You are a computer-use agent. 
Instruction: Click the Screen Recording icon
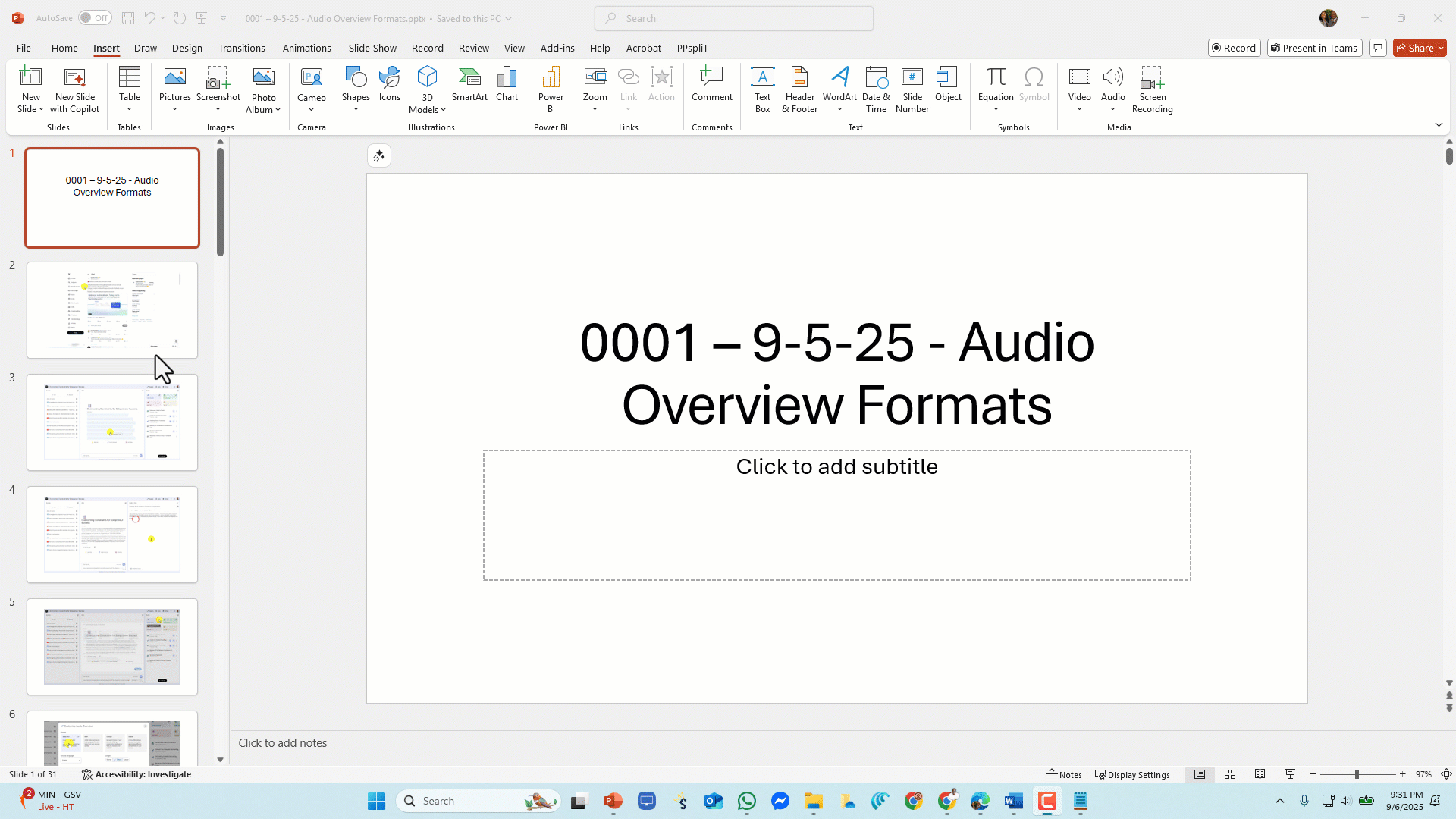point(1152,89)
